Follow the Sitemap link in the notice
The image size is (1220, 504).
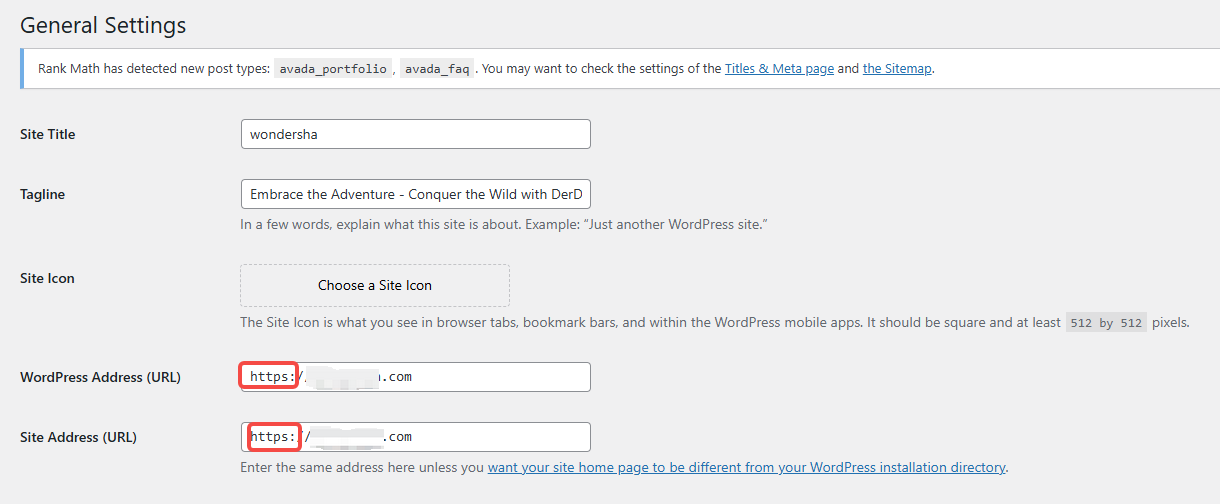tap(897, 69)
